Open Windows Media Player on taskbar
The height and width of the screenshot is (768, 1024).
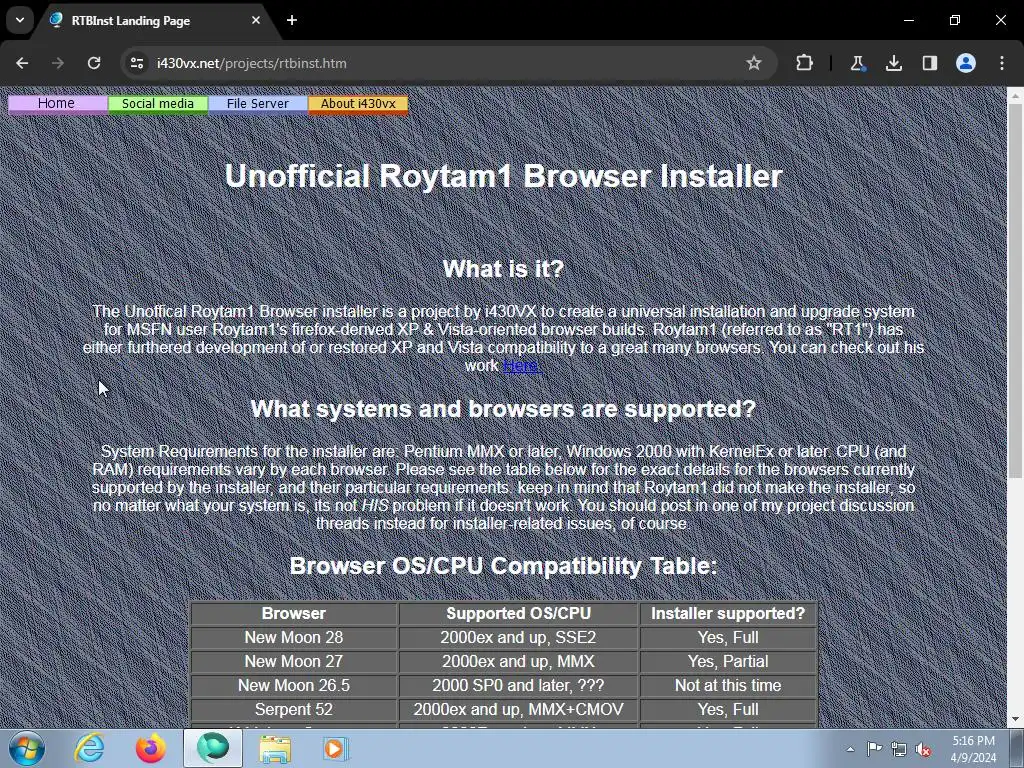coord(336,748)
